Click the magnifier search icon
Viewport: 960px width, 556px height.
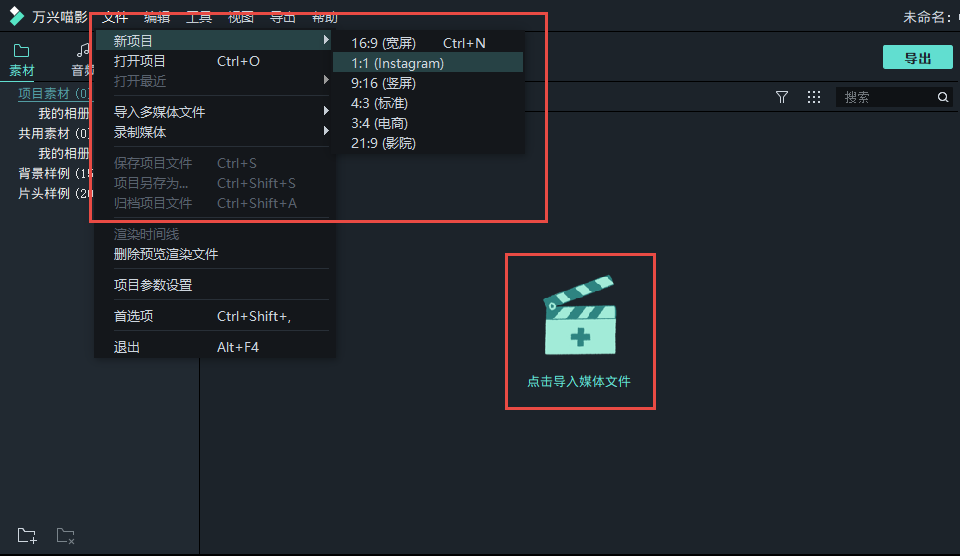[943, 97]
